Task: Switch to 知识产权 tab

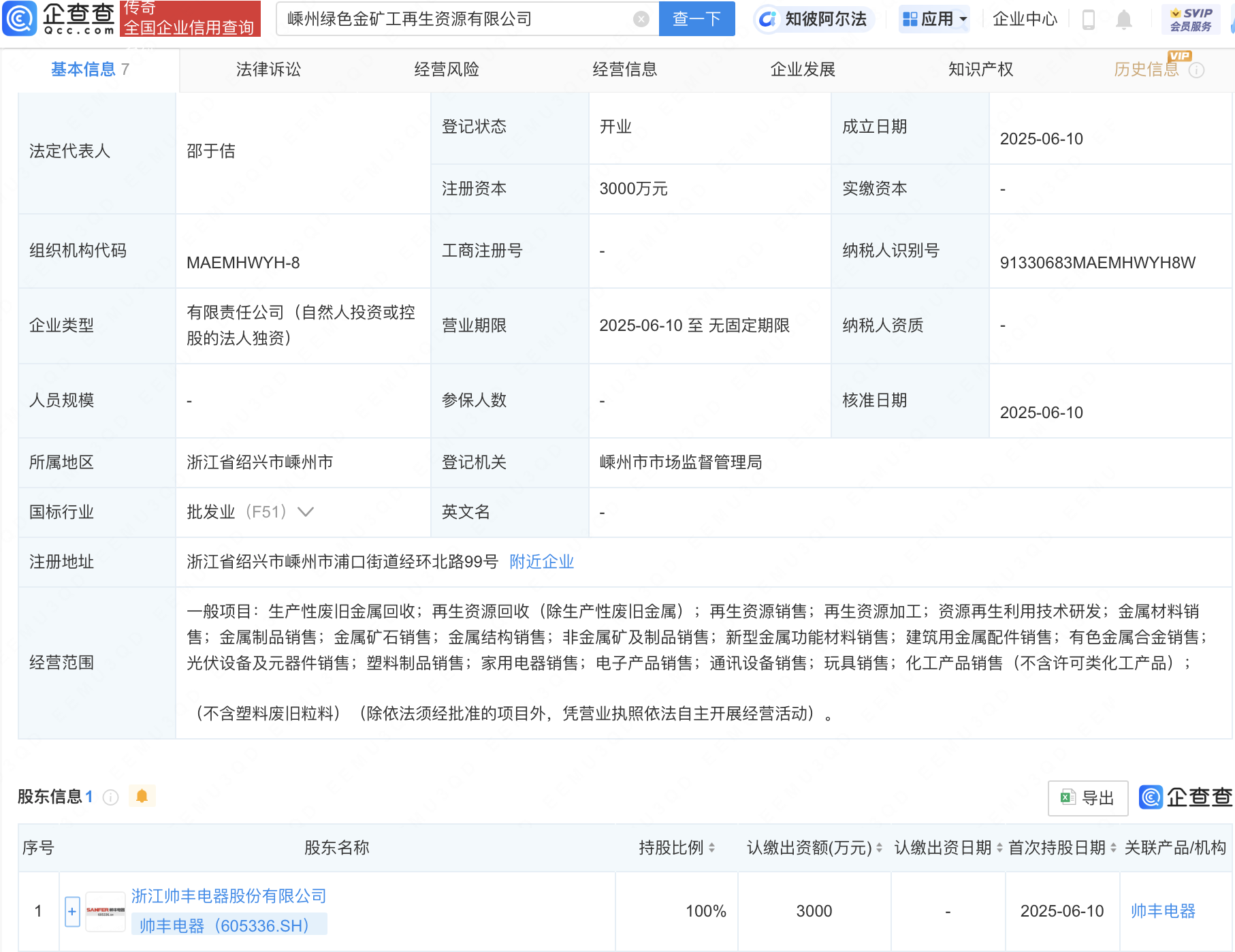Action: 981,69
